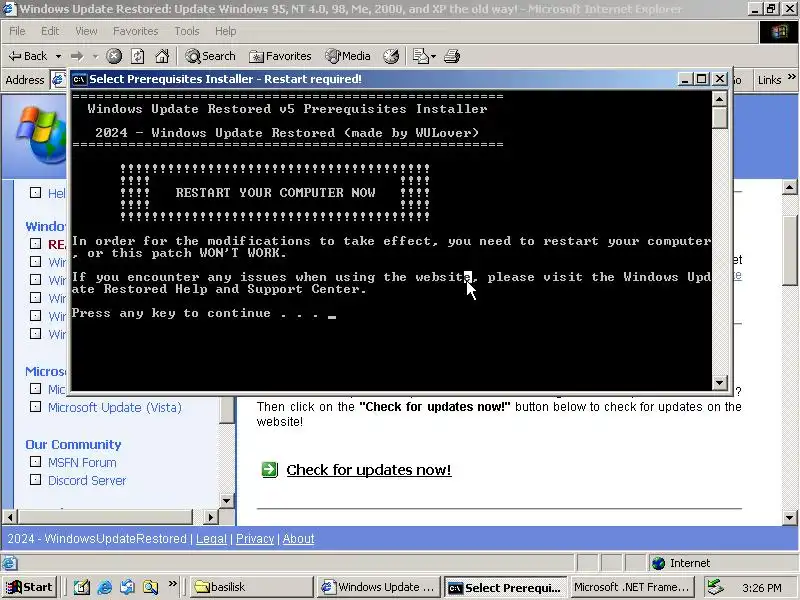Click the box beside Discord Server
The width and height of the screenshot is (800, 600).
click(35, 480)
